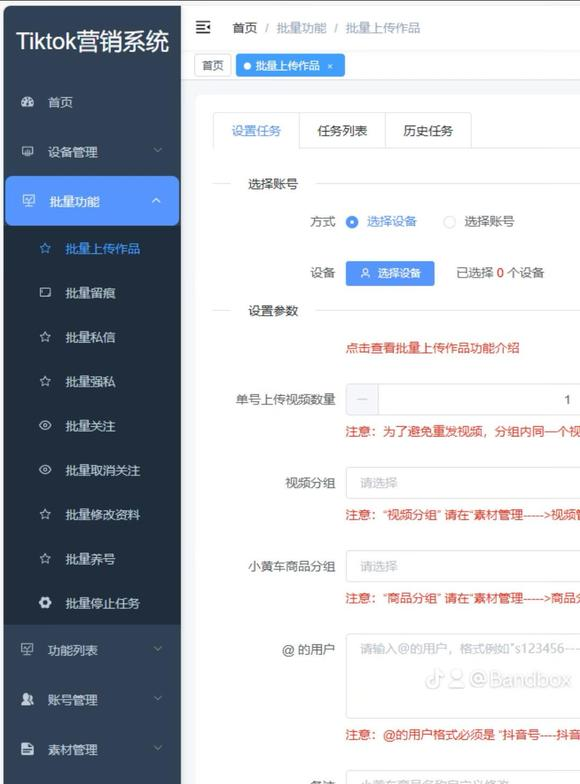The height and width of the screenshot is (784, 580).
Task: Open 批量私信 in the sidebar
Action: pyautogui.click(x=92, y=338)
